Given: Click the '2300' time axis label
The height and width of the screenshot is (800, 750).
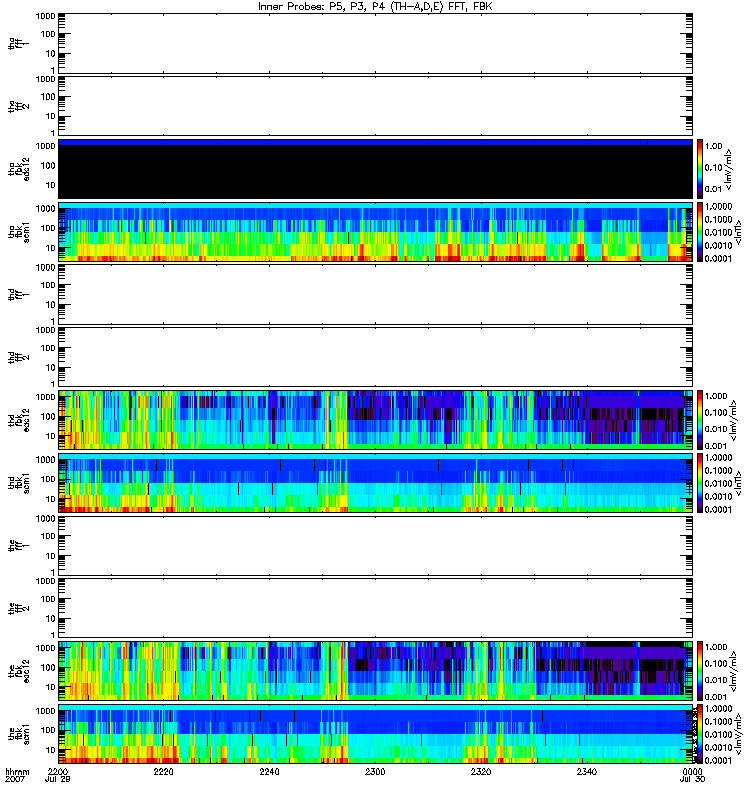Looking at the screenshot, I should (375, 772).
